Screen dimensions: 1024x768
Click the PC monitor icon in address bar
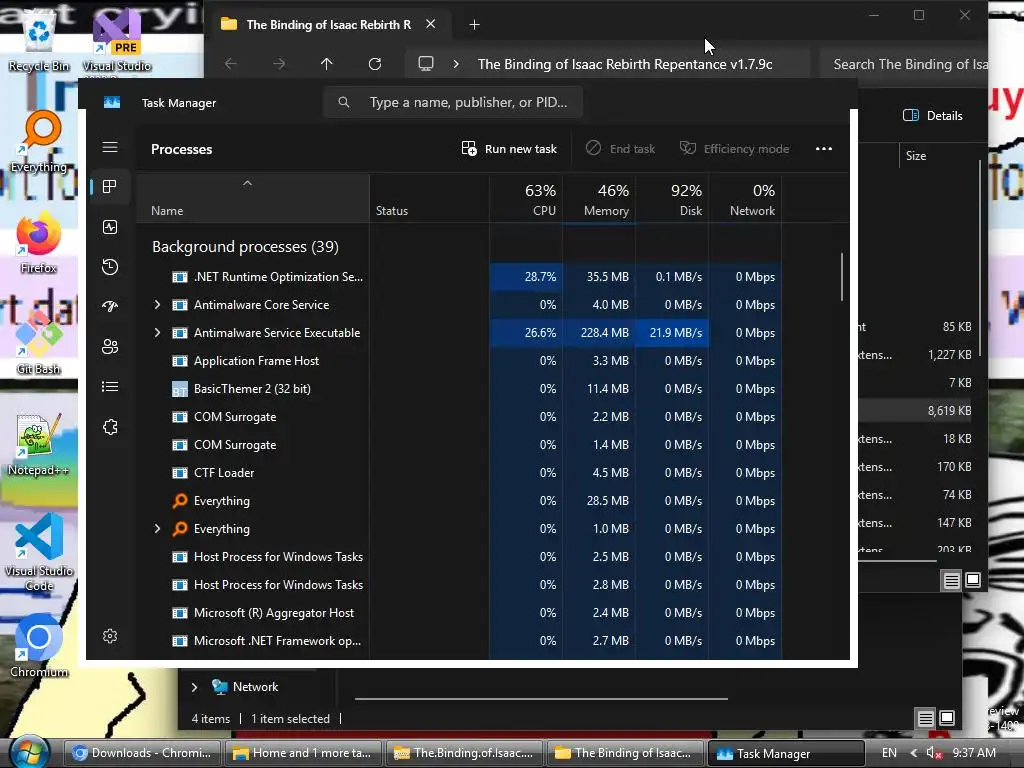(x=426, y=63)
